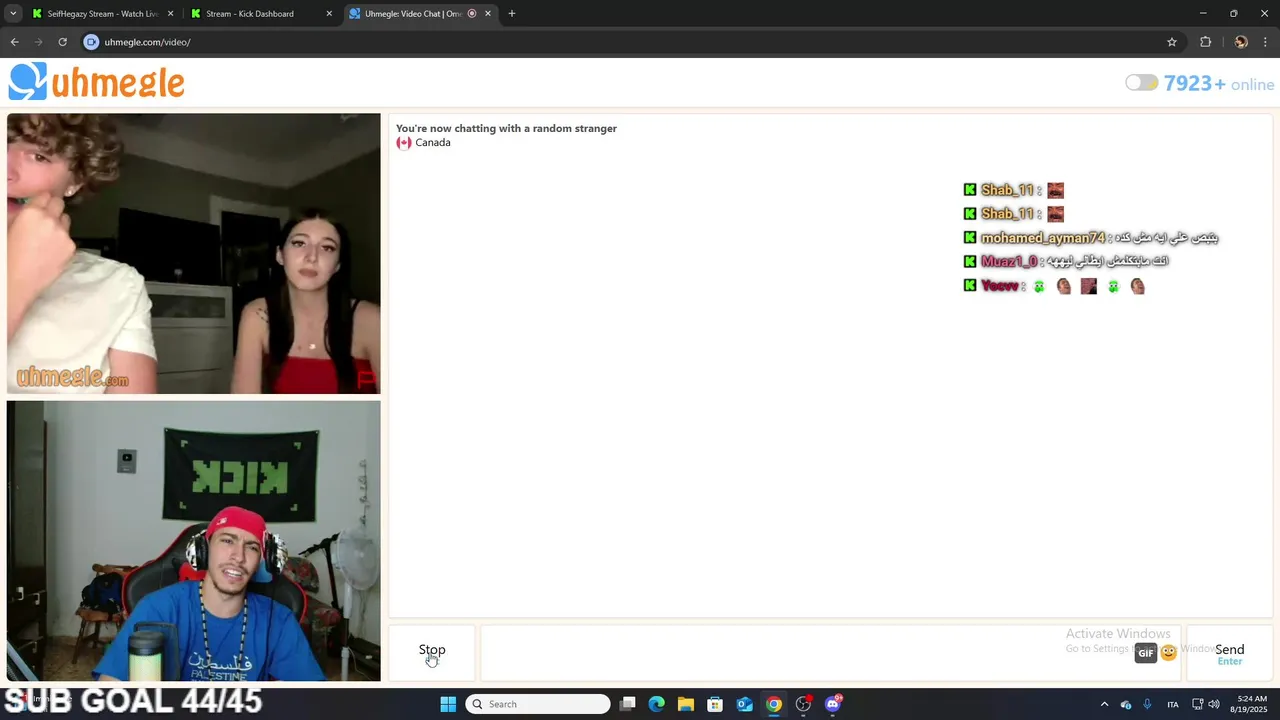Image resolution: width=1280 pixels, height=720 pixels.
Task: Open Outlook from the taskbar
Action: point(745,704)
